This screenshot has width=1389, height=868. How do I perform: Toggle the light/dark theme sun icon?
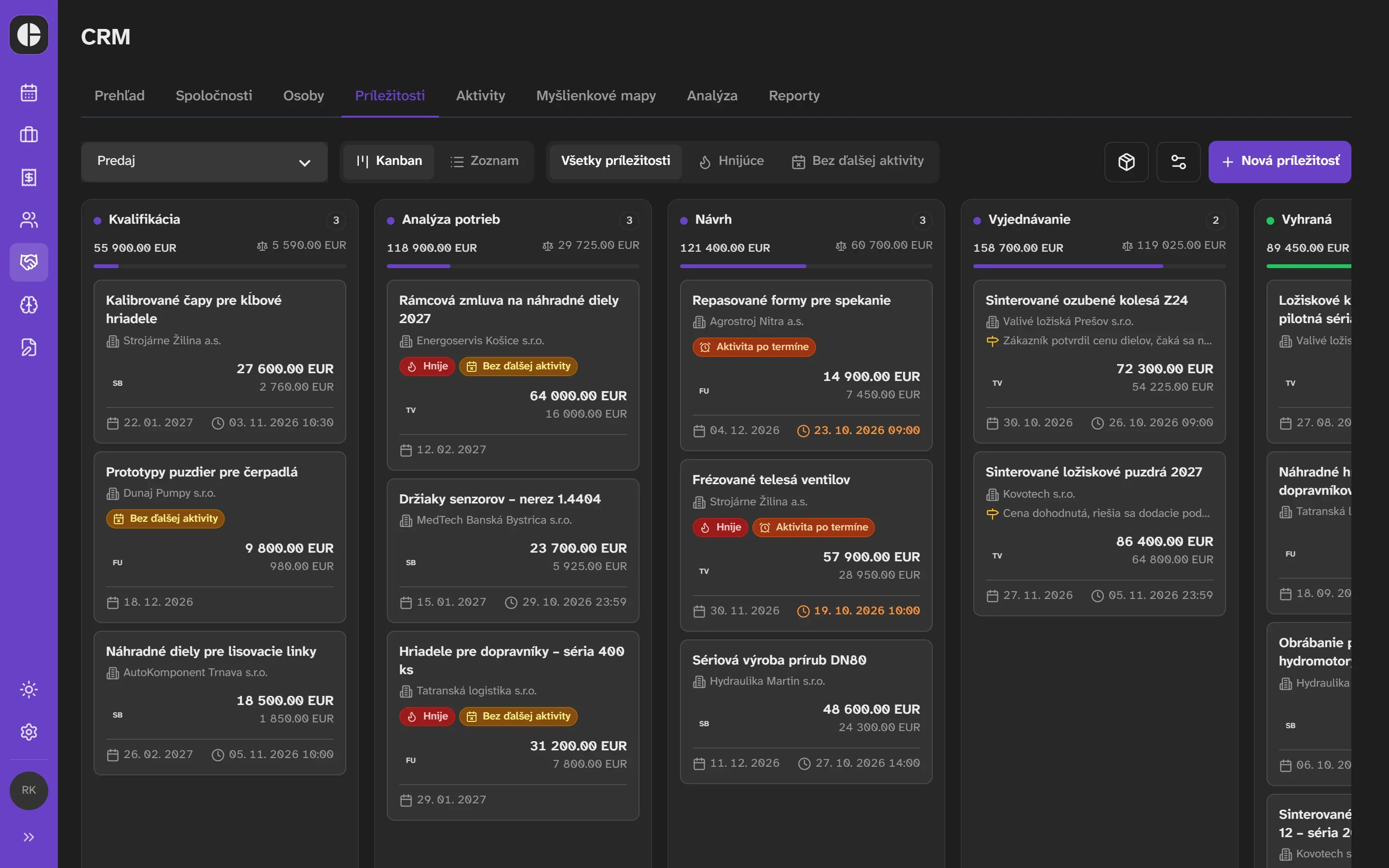[29, 690]
